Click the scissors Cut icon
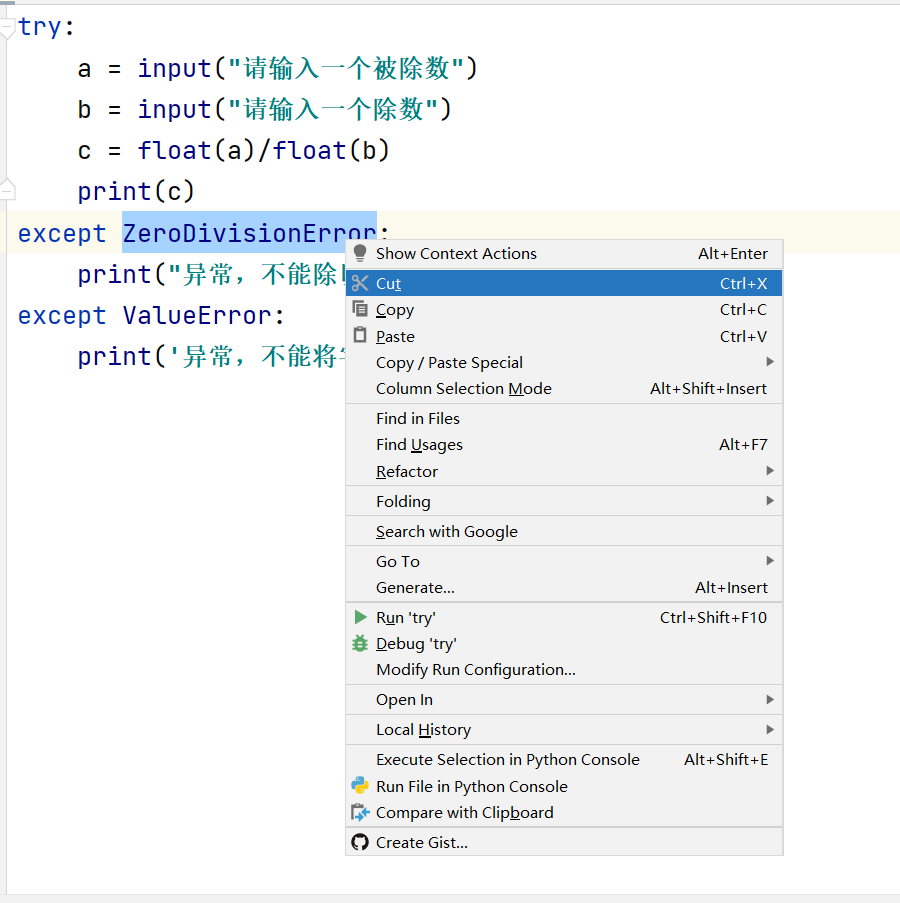The image size is (900, 903). click(x=360, y=283)
